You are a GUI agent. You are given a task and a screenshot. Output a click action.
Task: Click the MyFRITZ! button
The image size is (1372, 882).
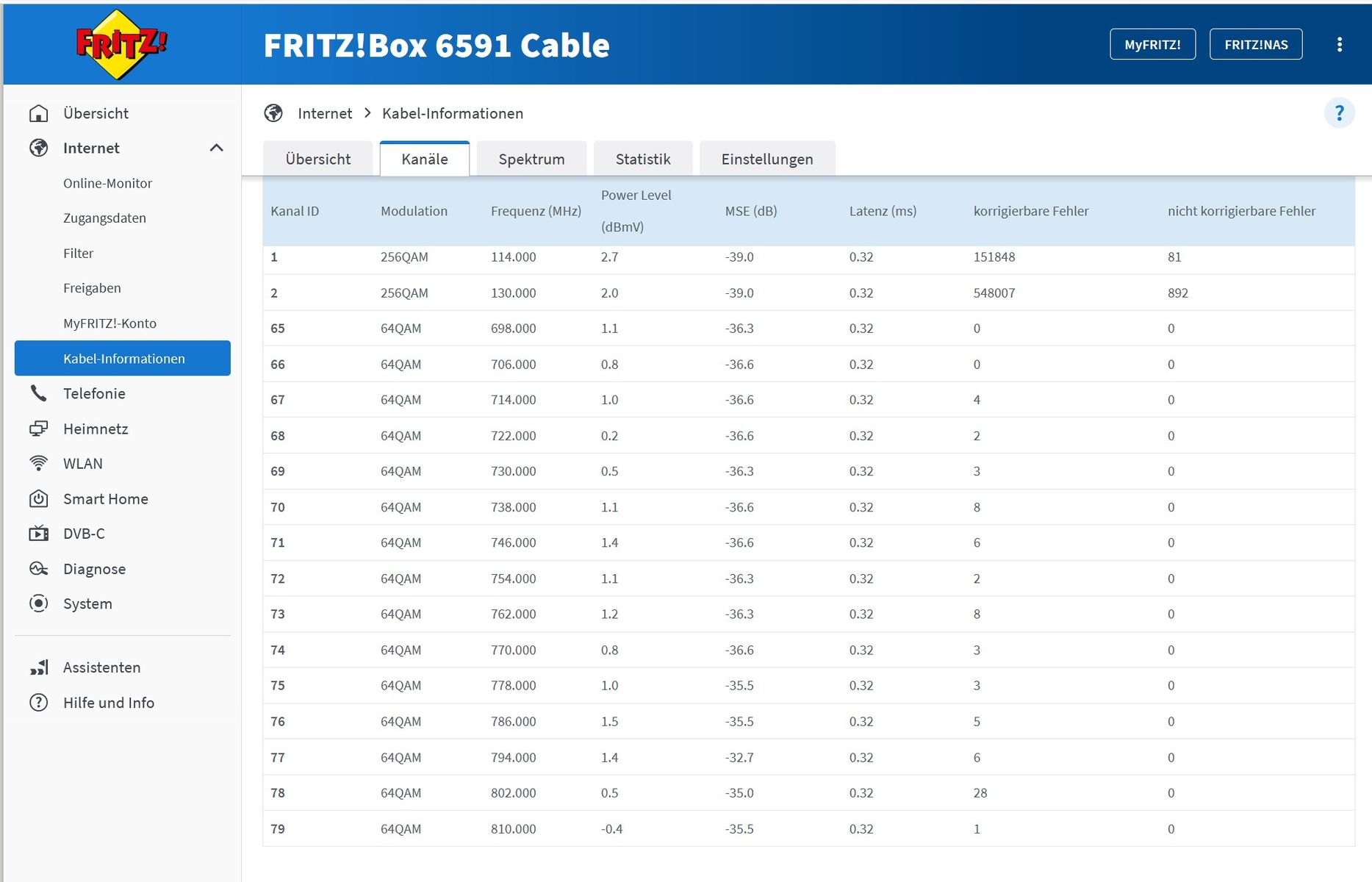click(x=1152, y=44)
